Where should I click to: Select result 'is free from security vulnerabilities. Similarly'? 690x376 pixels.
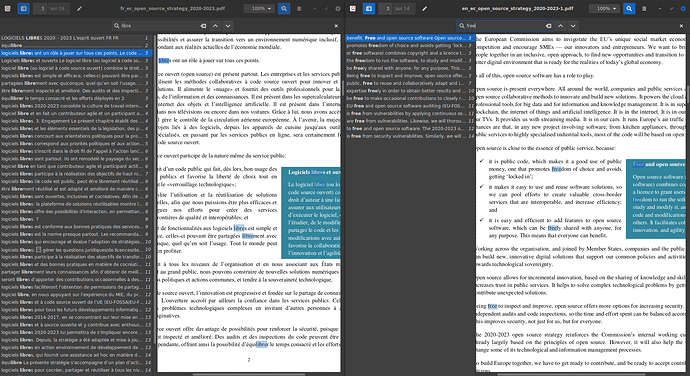409,136
